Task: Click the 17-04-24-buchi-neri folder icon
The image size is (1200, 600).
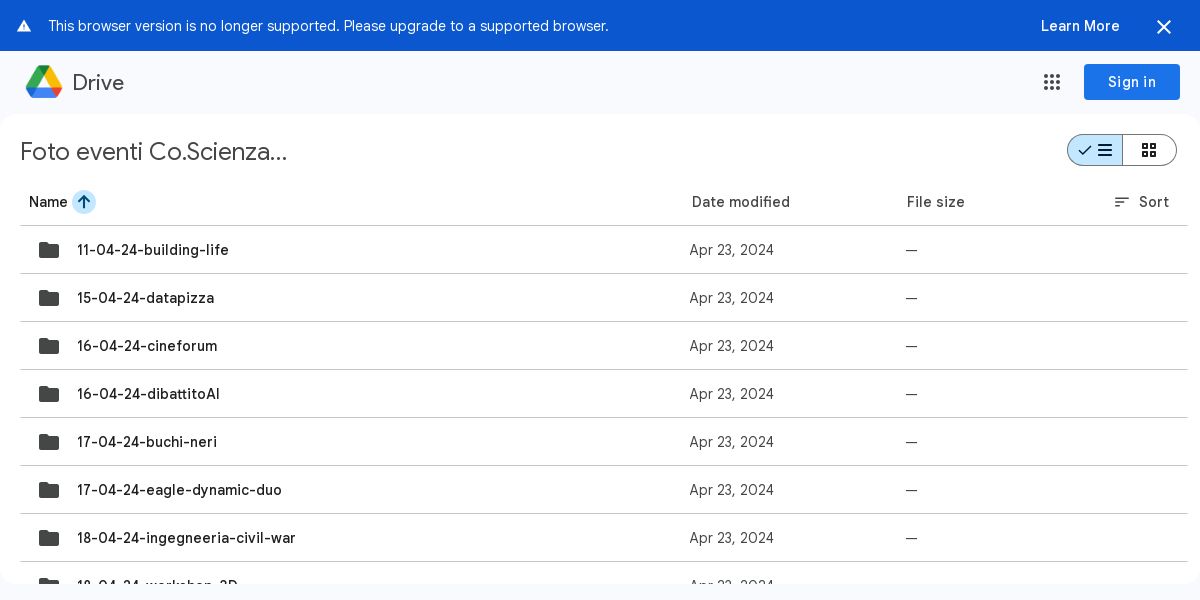Action: (x=49, y=442)
